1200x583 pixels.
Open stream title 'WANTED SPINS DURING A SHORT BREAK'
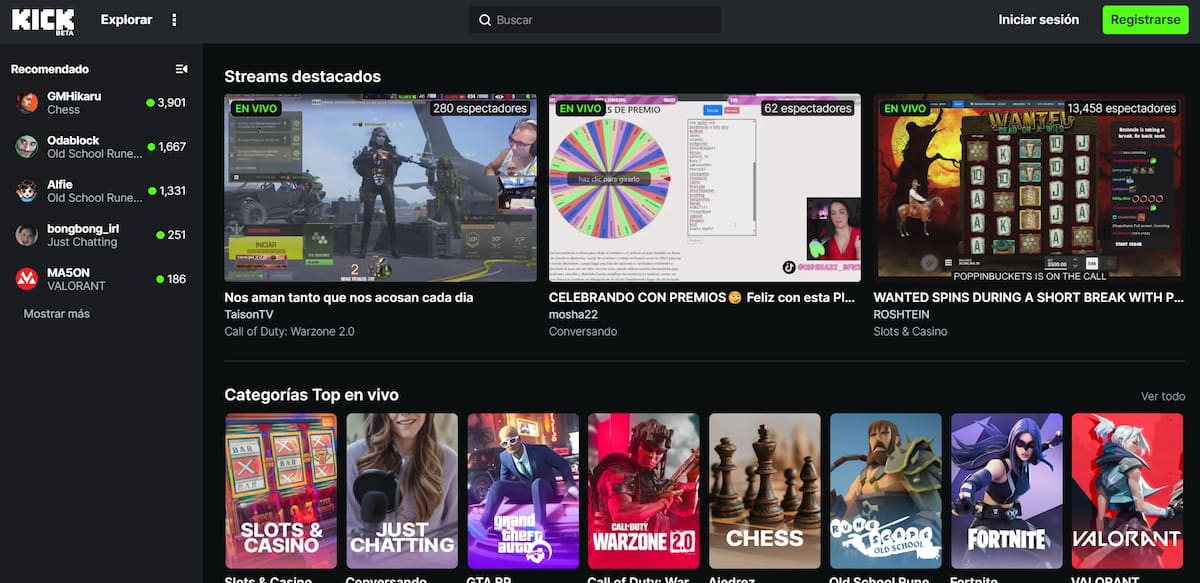coord(1030,298)
